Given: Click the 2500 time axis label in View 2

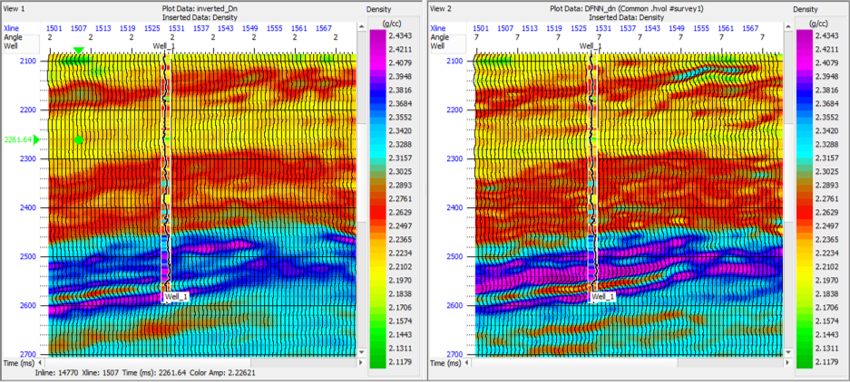Looking at the screenshot, I should (454, 256).
